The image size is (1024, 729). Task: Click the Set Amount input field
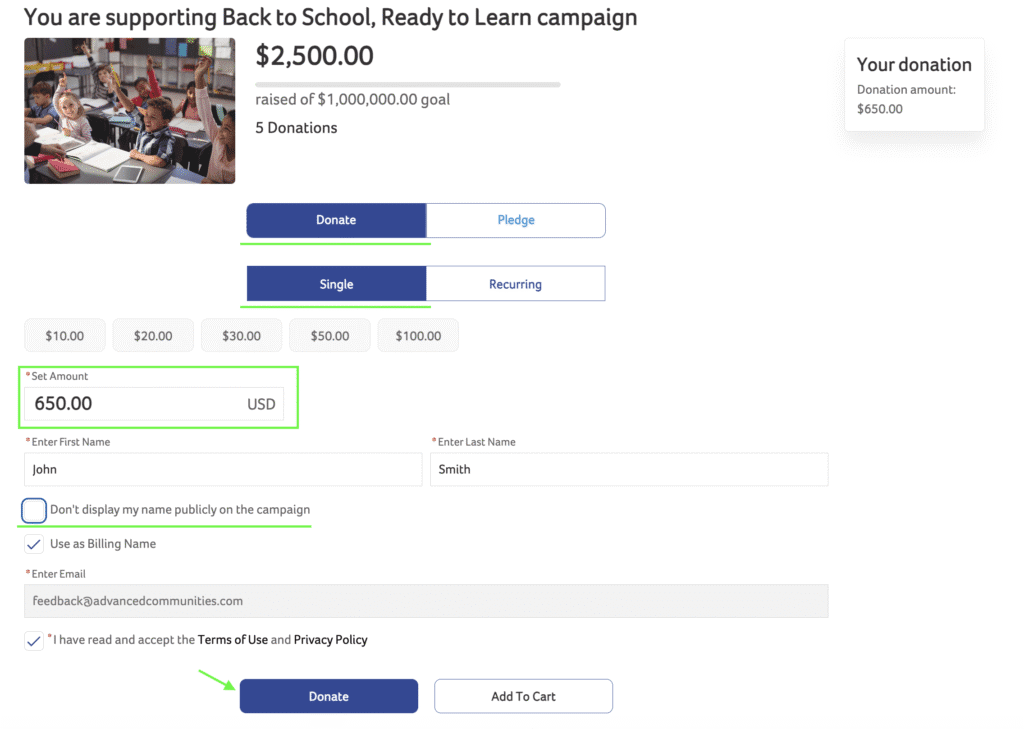[135, 404]
